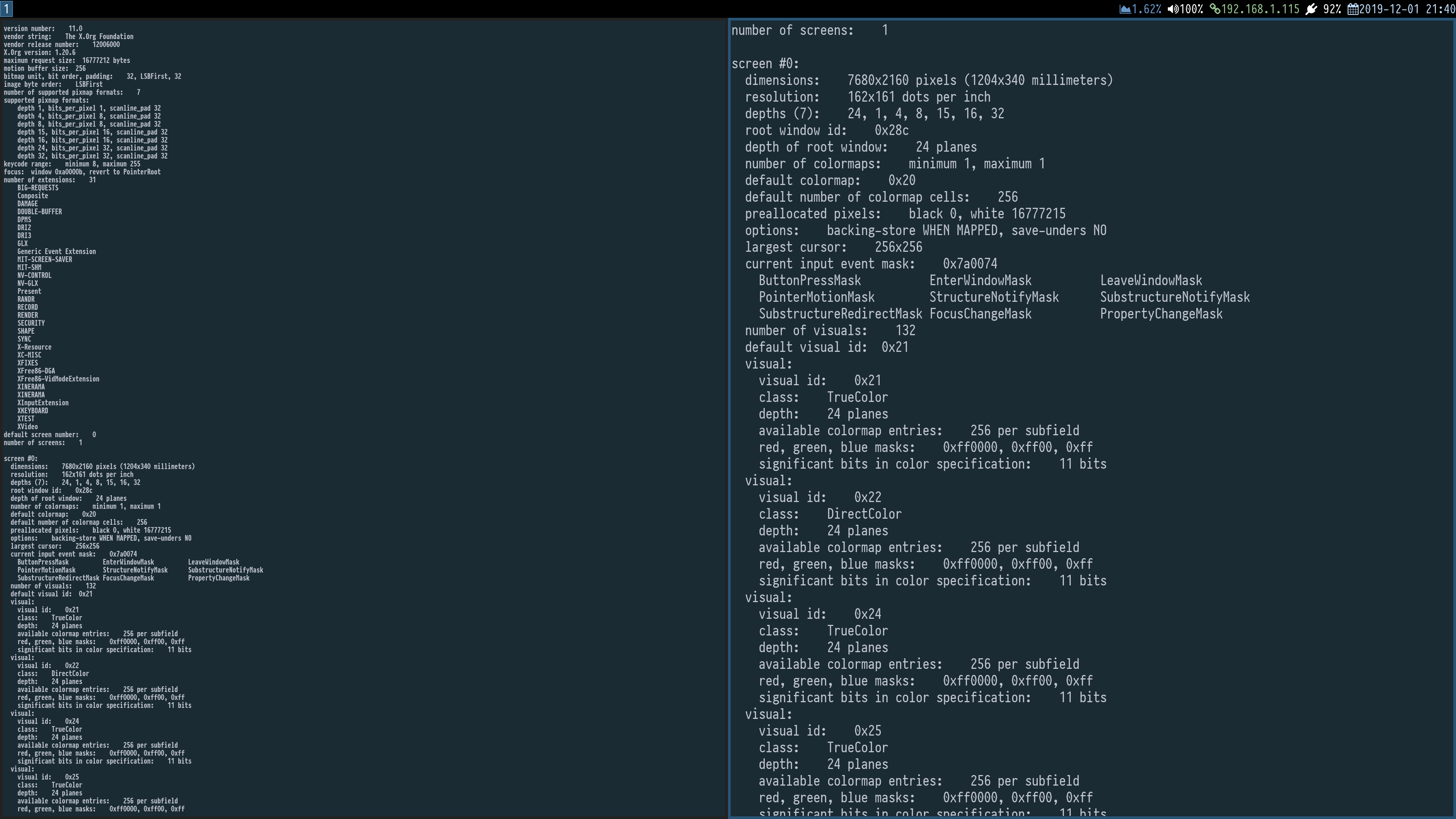Click 'SubstructureRedirectMask' in right terminal
The width and height of the screenshot is (1456, 819).
pos(841,314)
